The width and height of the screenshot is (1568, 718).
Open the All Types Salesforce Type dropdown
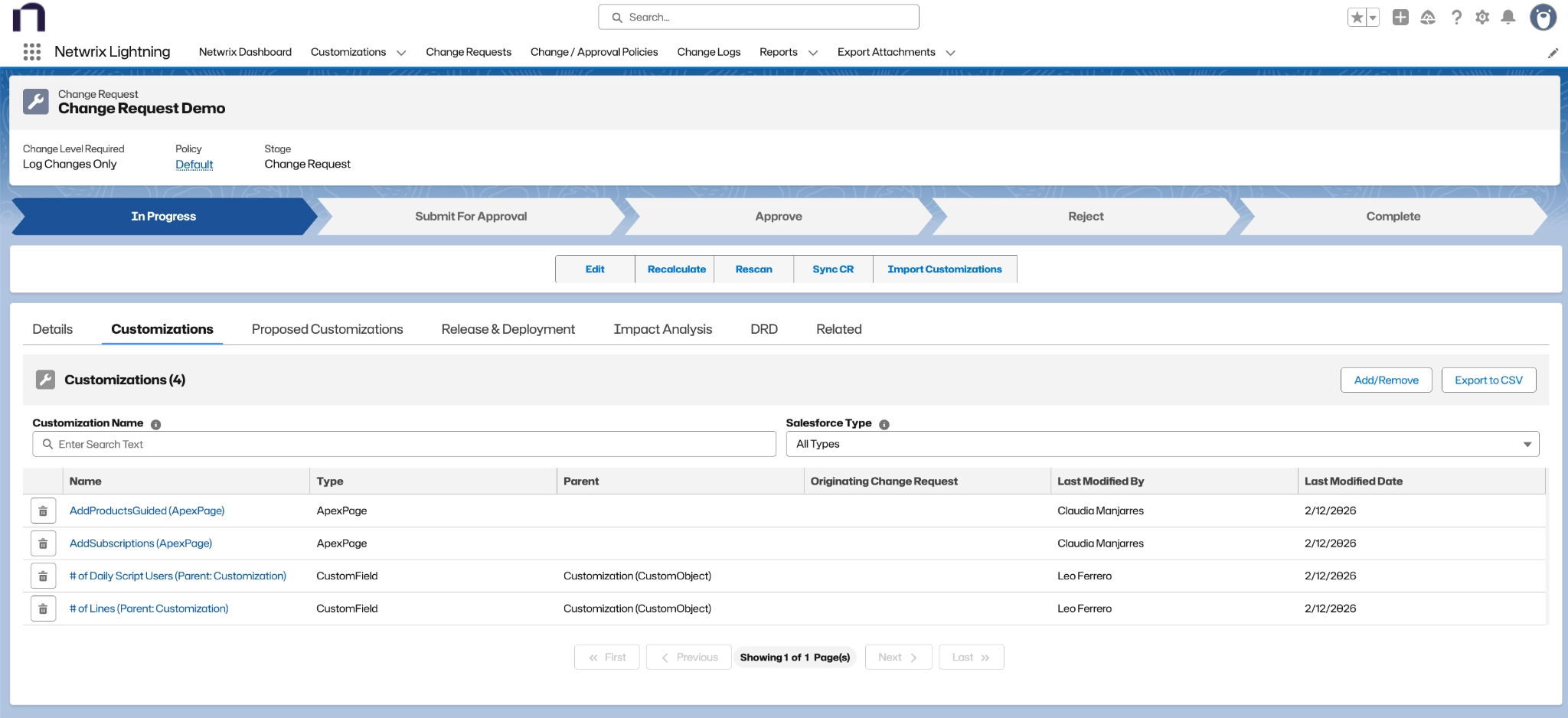tap(1161, 444)
